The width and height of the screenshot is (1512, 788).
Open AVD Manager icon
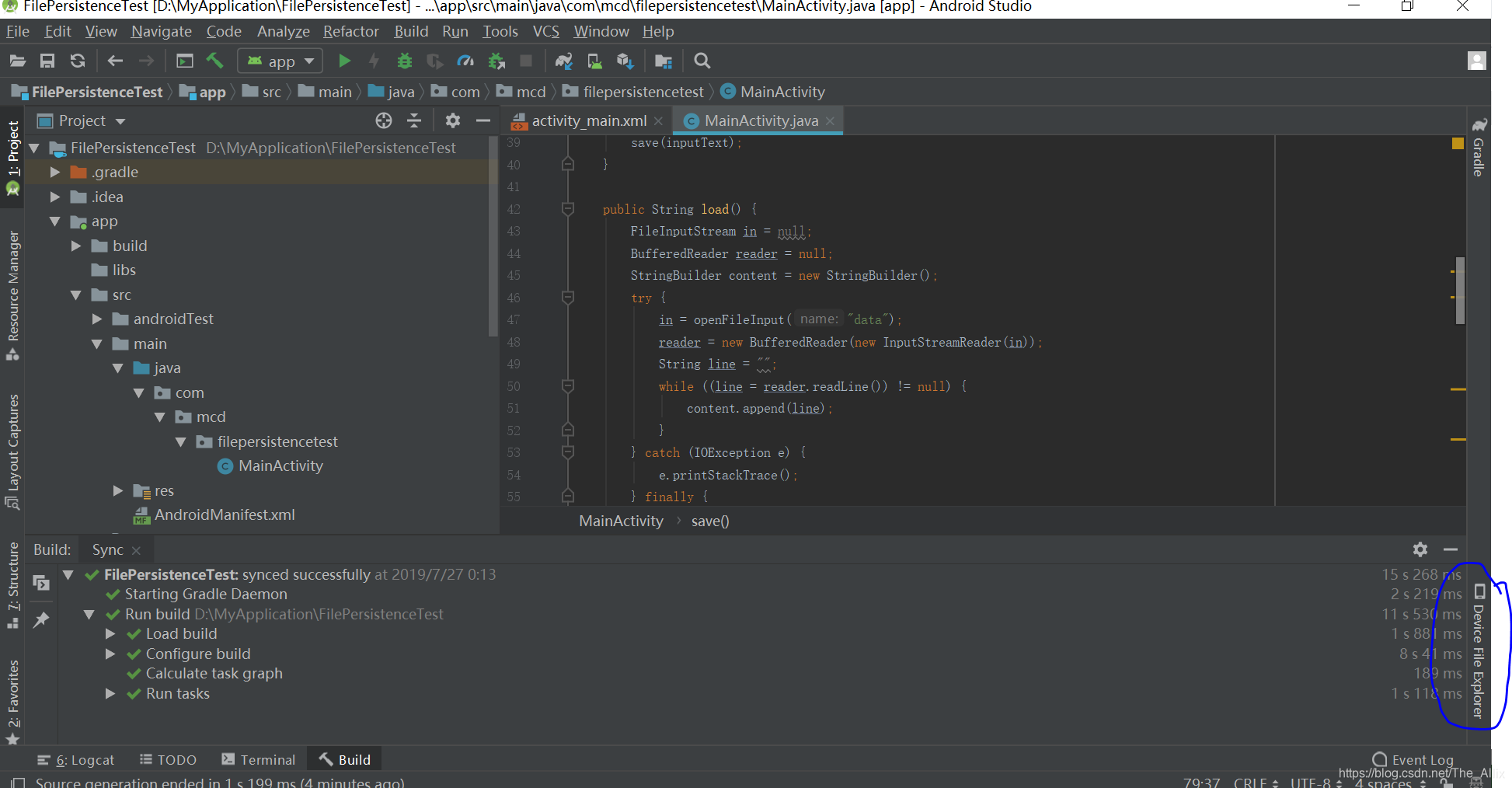tap(594, 61)
